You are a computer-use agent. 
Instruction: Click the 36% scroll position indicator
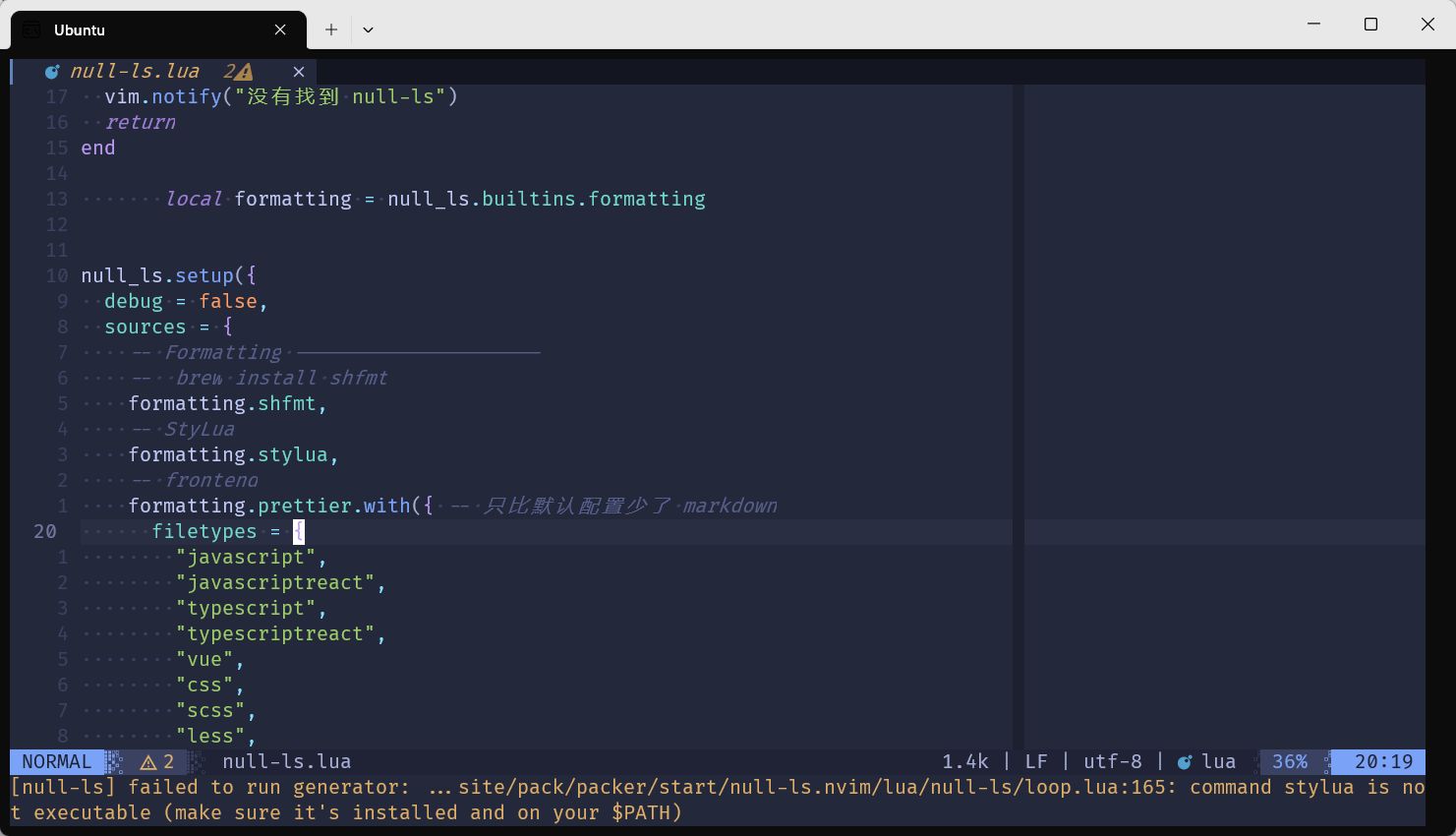coord(1290,762)
